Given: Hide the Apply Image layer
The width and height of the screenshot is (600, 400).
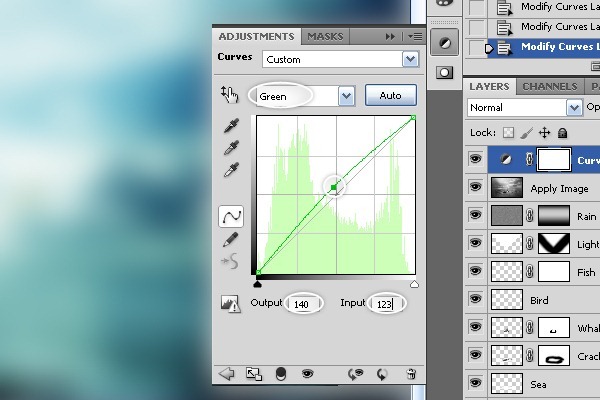Looking at the screenshot, I should point(475,187).
